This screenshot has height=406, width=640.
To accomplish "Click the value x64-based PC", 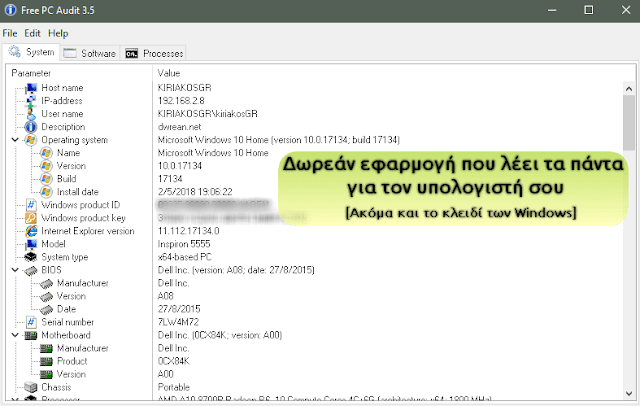I will 185,257.
